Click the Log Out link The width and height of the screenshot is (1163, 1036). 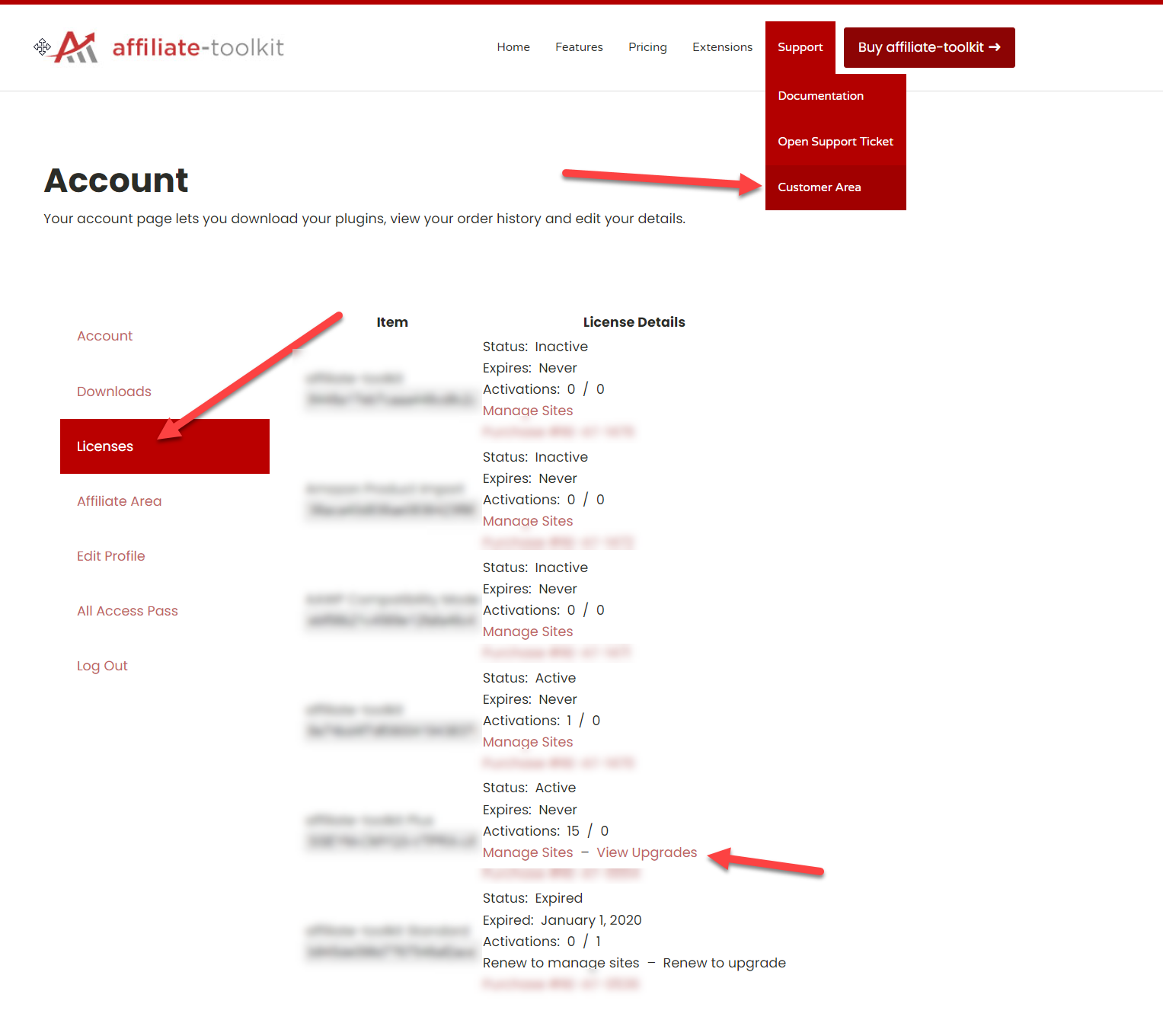[102, 666]
